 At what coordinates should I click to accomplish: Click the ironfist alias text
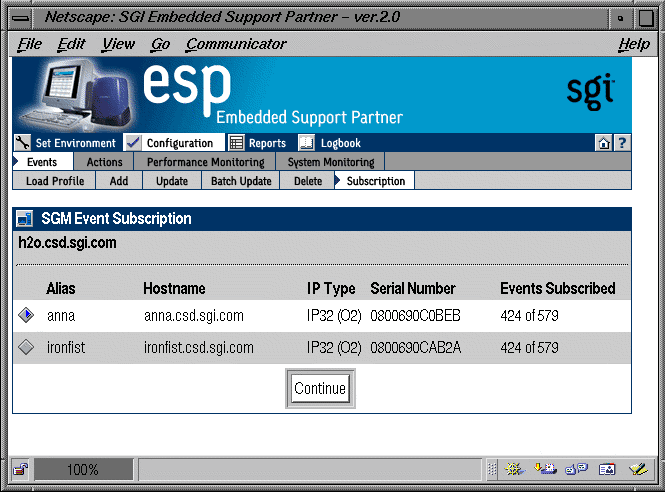pos(66,348)
